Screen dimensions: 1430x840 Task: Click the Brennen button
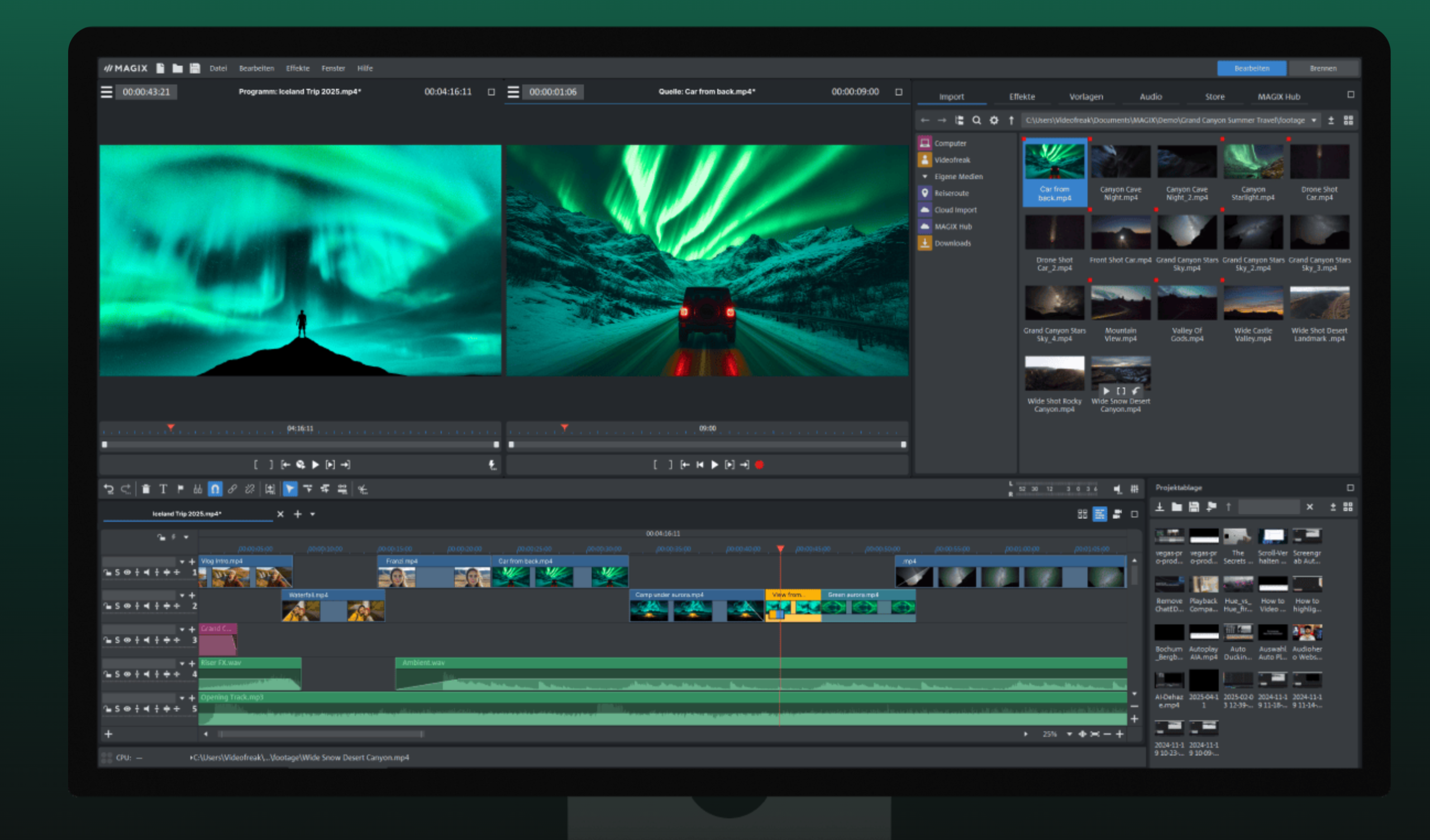1323,68
